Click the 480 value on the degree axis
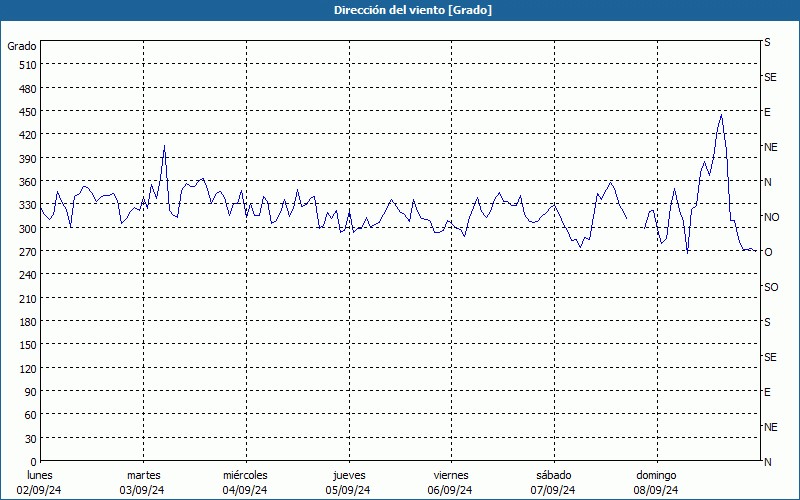 click(28, 89)
